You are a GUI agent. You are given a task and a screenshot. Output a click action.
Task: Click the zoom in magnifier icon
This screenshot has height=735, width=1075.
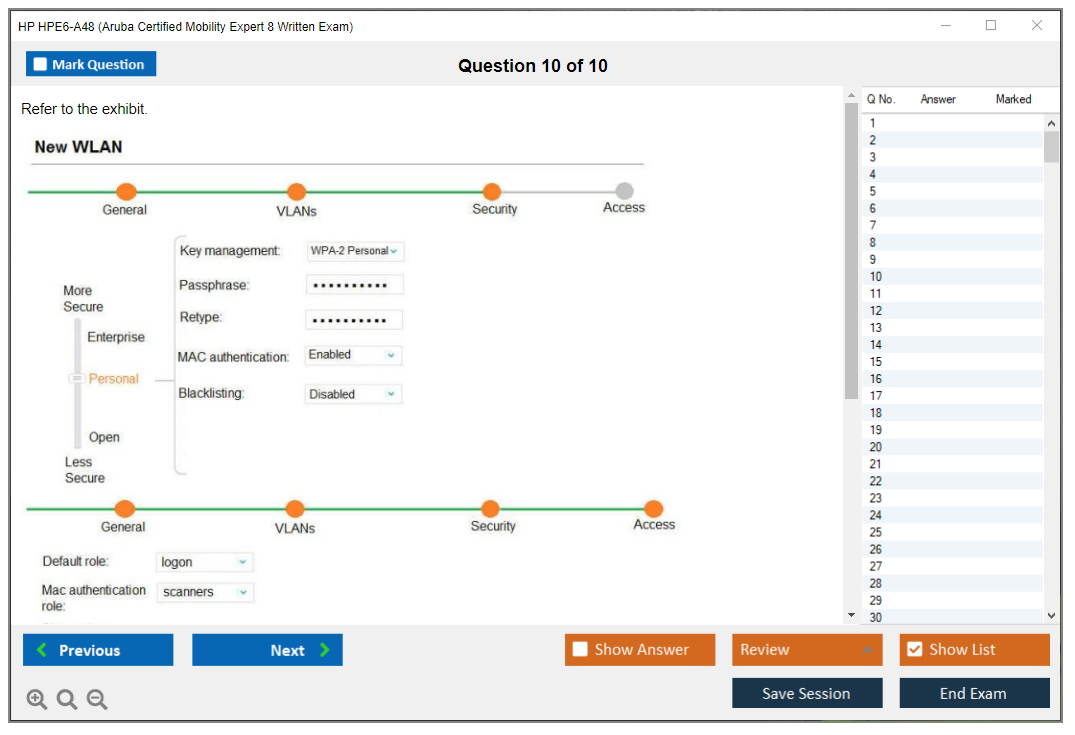(36, 700)
